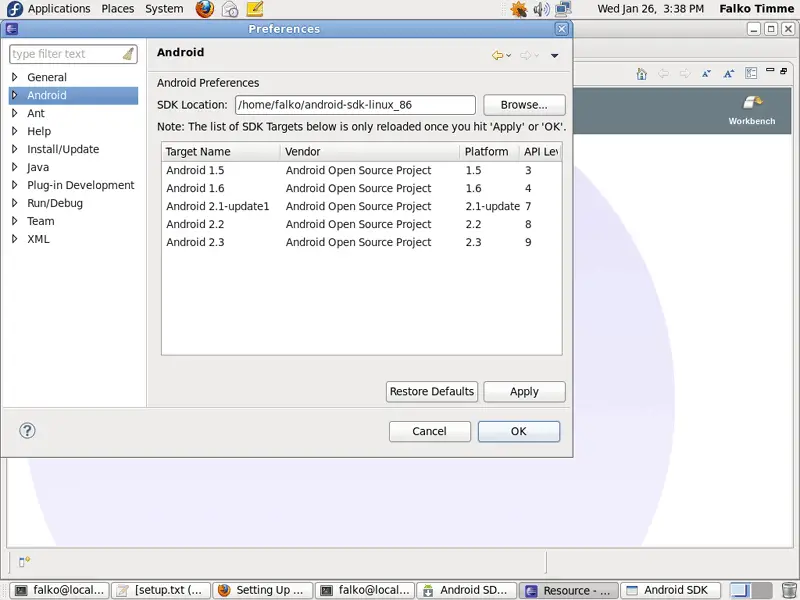Select the Android 2.1-update1 target row
This screenshot has width=800, height=600.
[362, 206]
